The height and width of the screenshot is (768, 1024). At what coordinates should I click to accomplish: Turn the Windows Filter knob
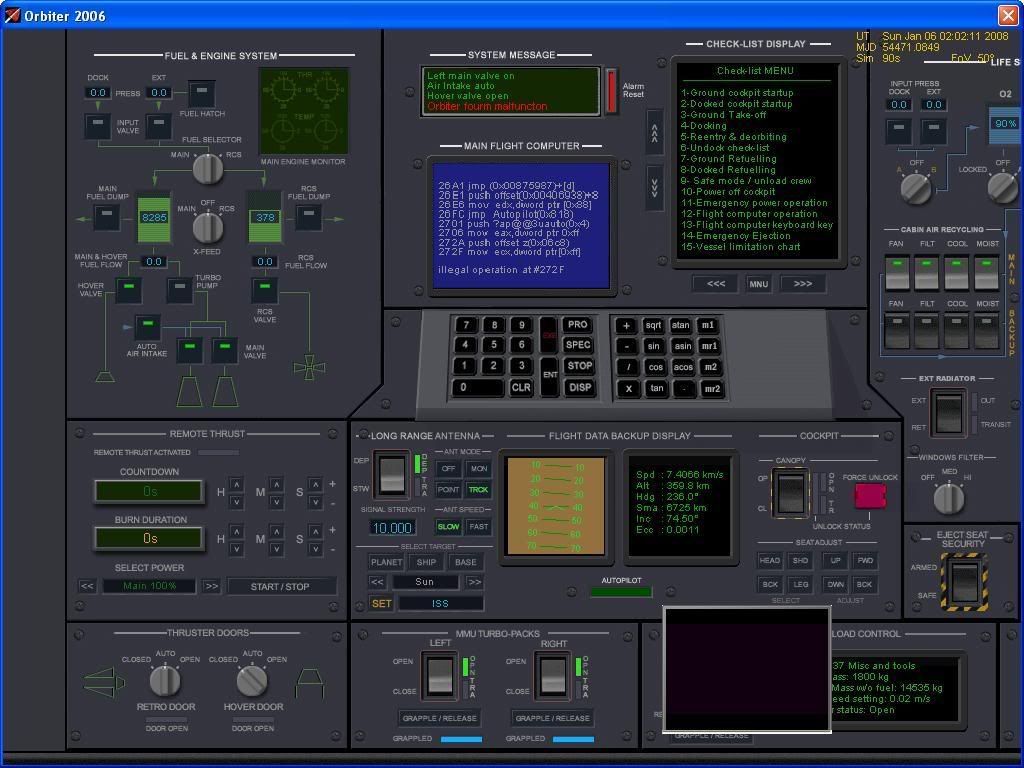tap(949, 499)
